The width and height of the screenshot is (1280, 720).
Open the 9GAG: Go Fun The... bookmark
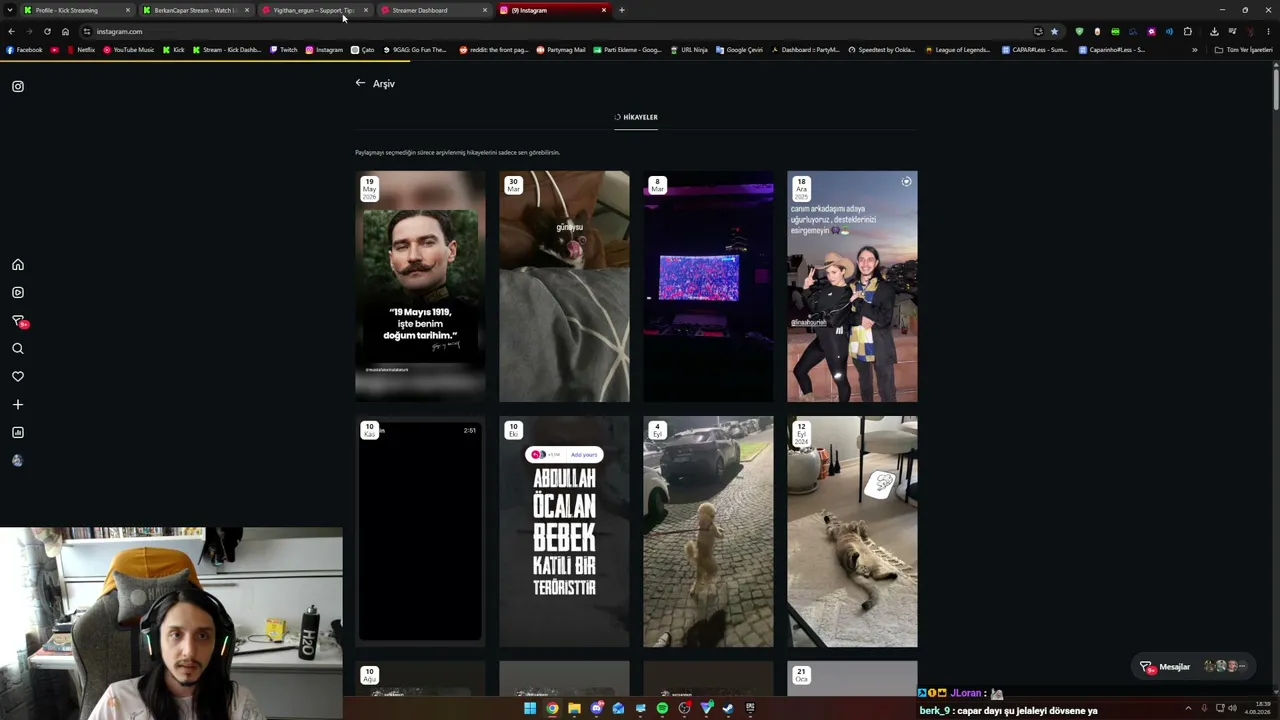413,50
